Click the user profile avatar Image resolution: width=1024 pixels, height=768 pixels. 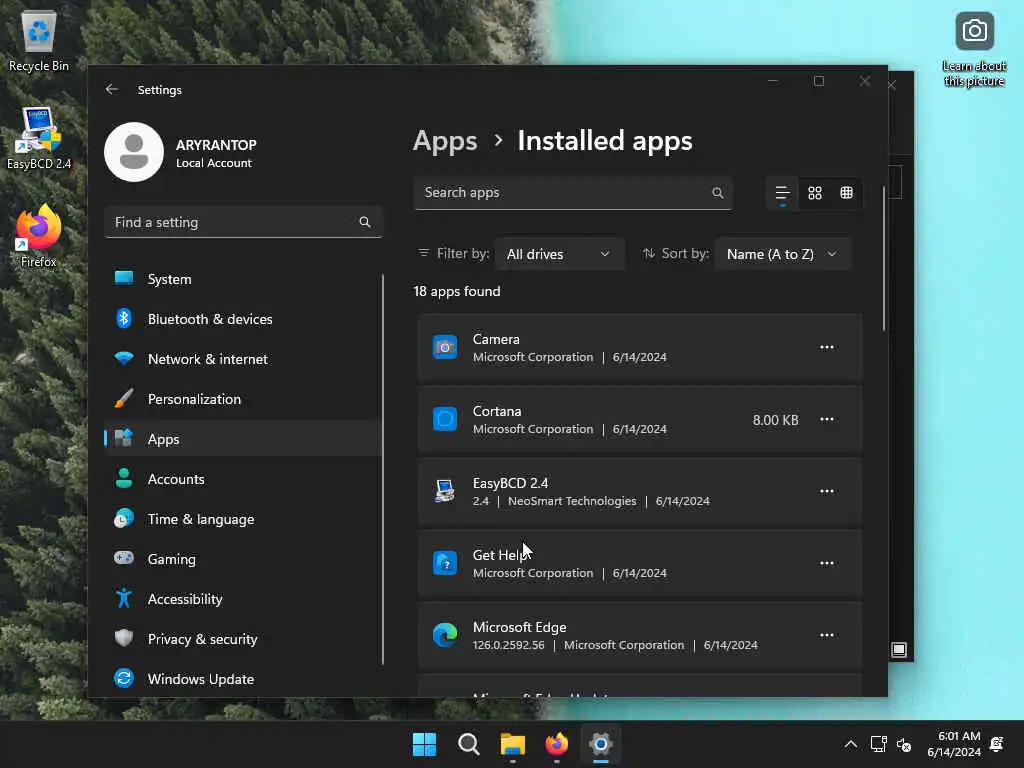pos(134,152)
